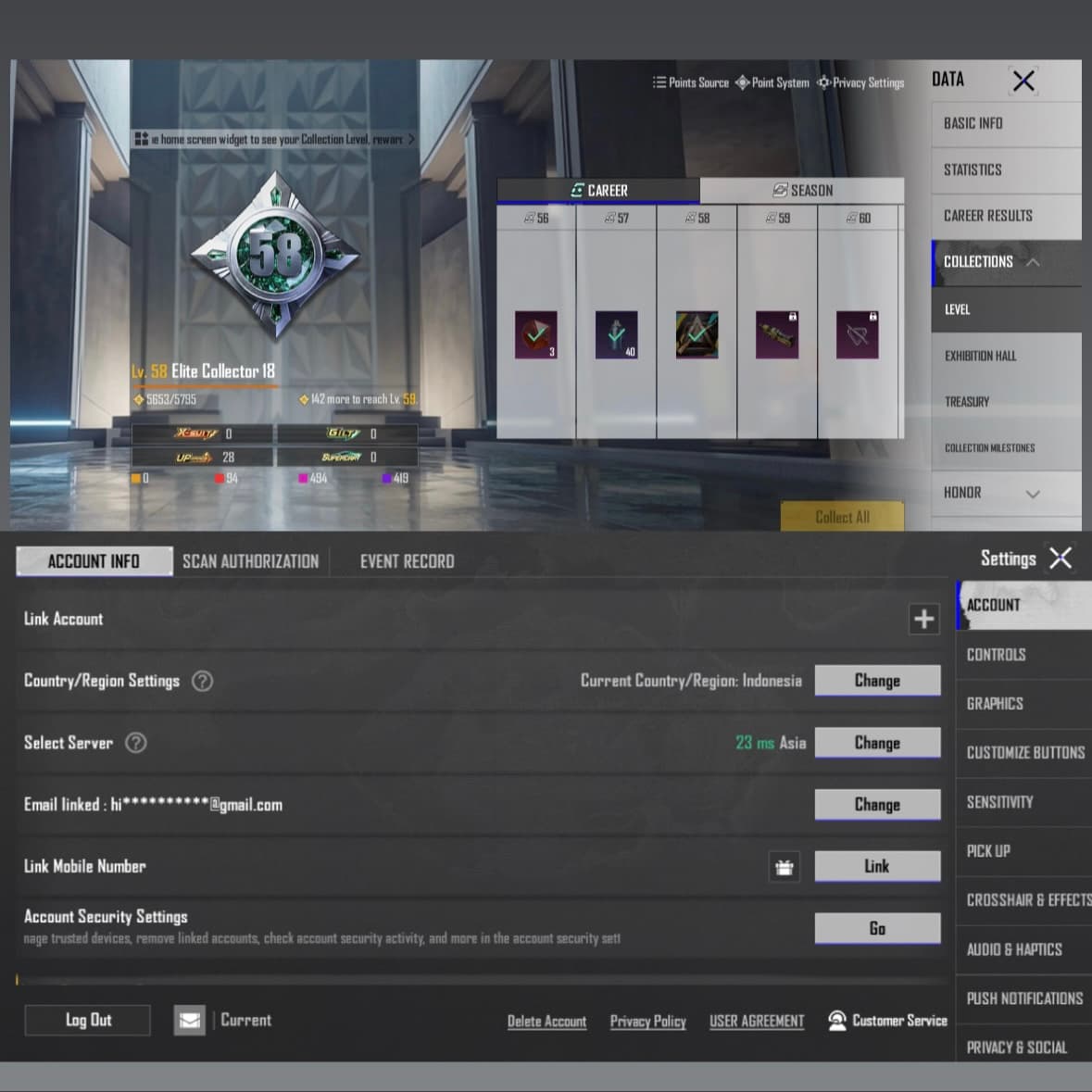Open Statistics in the Data menu
The width and height of the screenshot is (1092, 1092).
tap(1007, 169)
